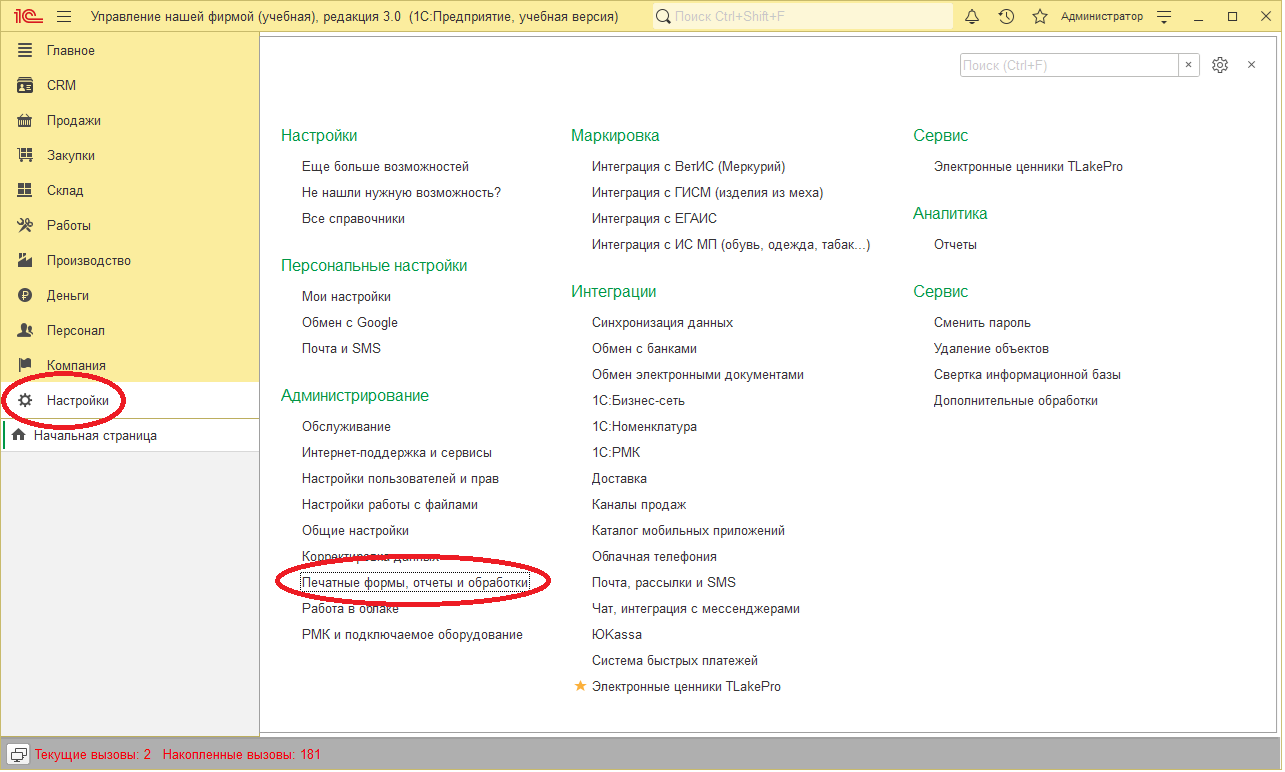Select the Склад section in sidebar
1285x772 pixels.
[x=65, y=191]
